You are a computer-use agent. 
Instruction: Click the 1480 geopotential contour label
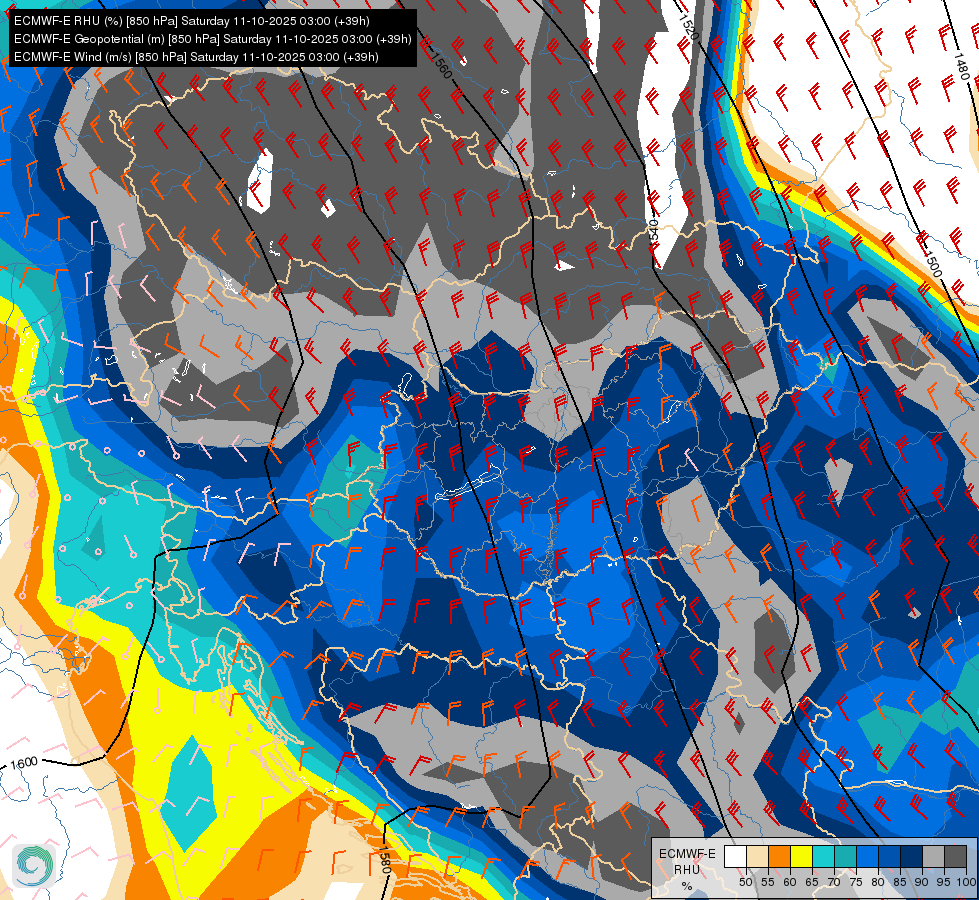[962, 66]
